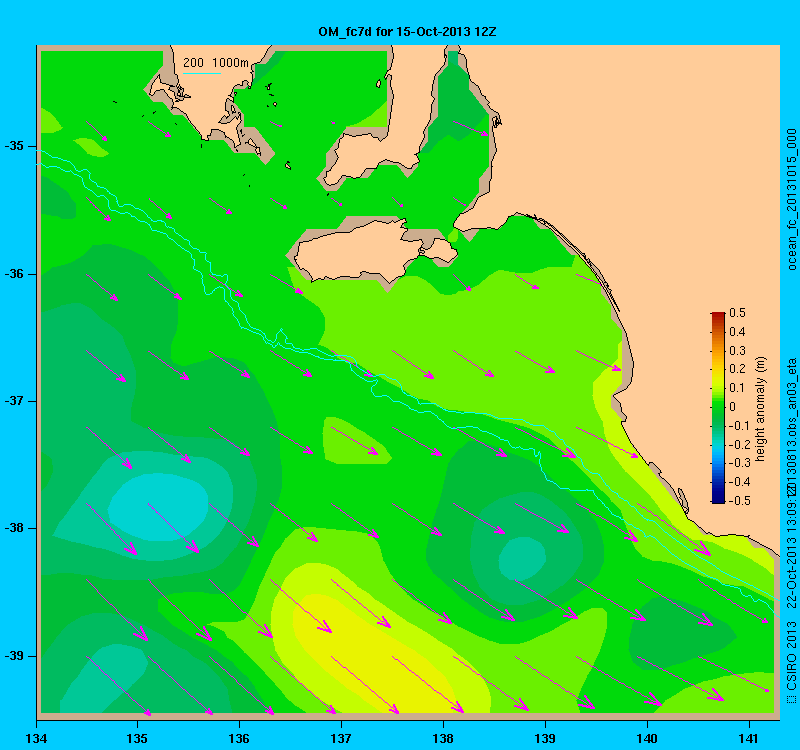The image size is (800, 750).
Task: Click the vertical "CSIRO 2013" copyright text
Action: (x=791, y=656)
